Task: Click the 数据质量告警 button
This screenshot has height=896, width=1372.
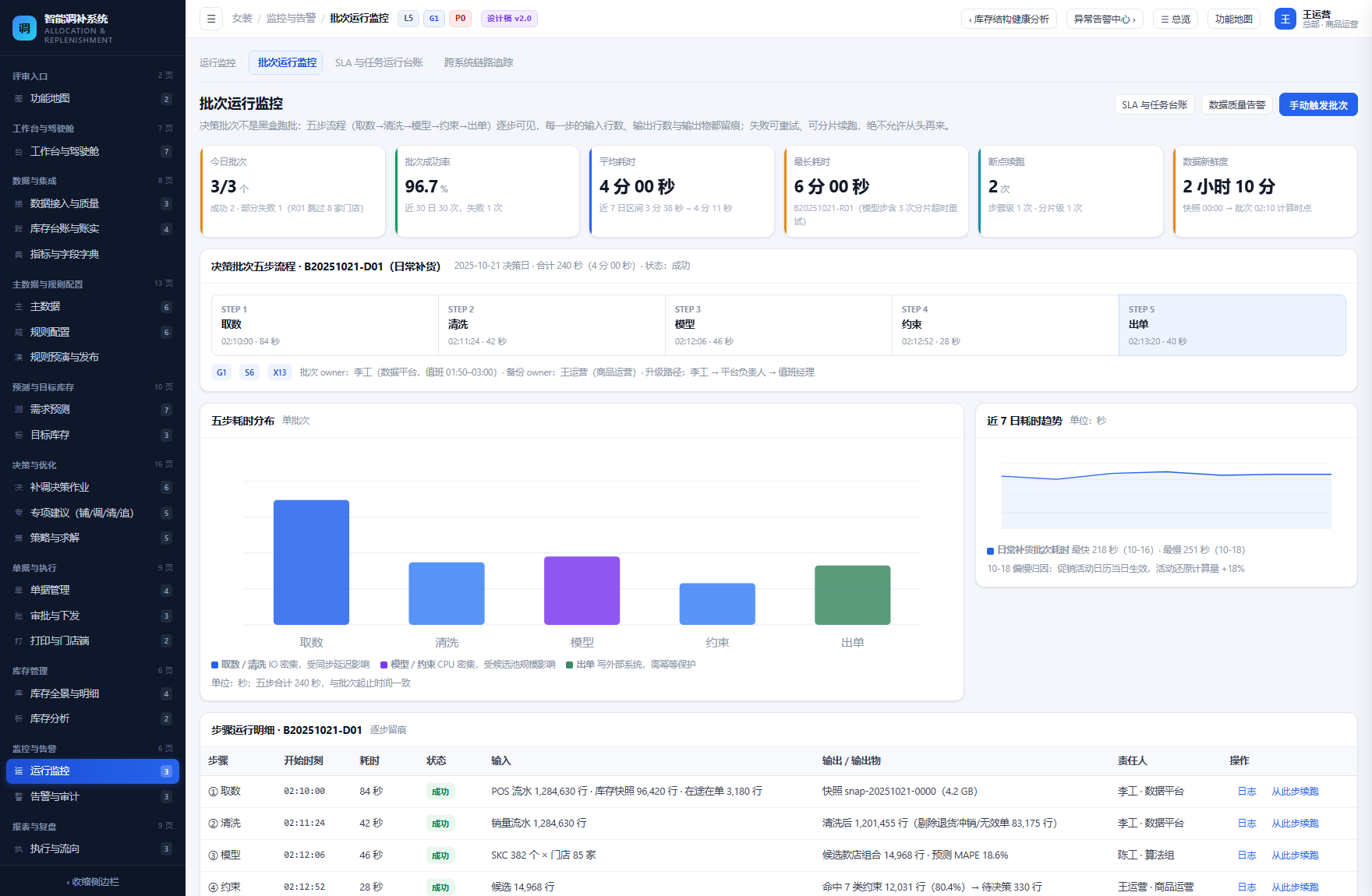Action: coord(1237,105)
